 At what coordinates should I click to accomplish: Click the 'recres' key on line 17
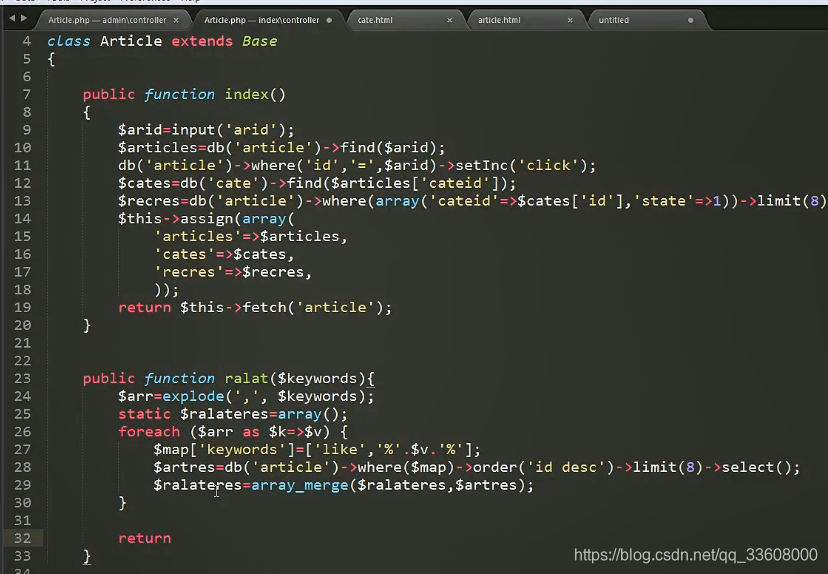(189, 272)
